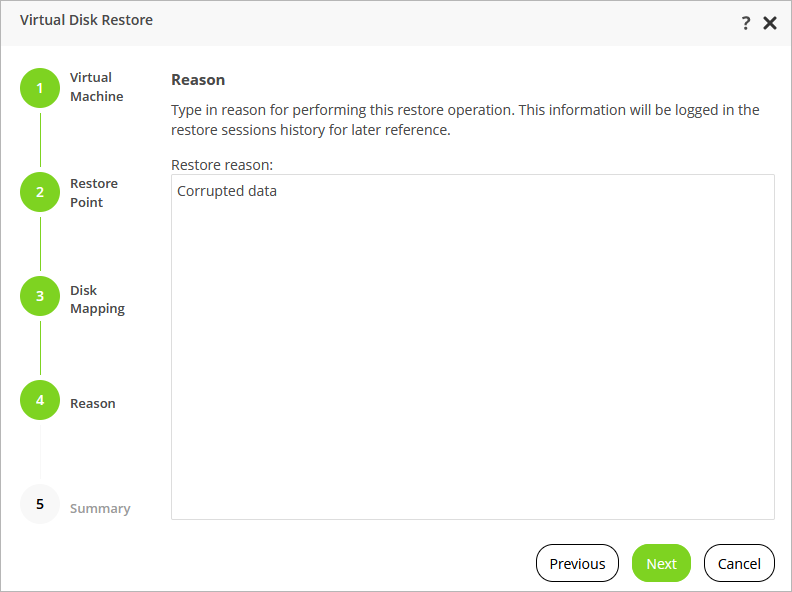Go to step 1 circle
This screenshot has height=592, width=792.
(x=40, y=88)
